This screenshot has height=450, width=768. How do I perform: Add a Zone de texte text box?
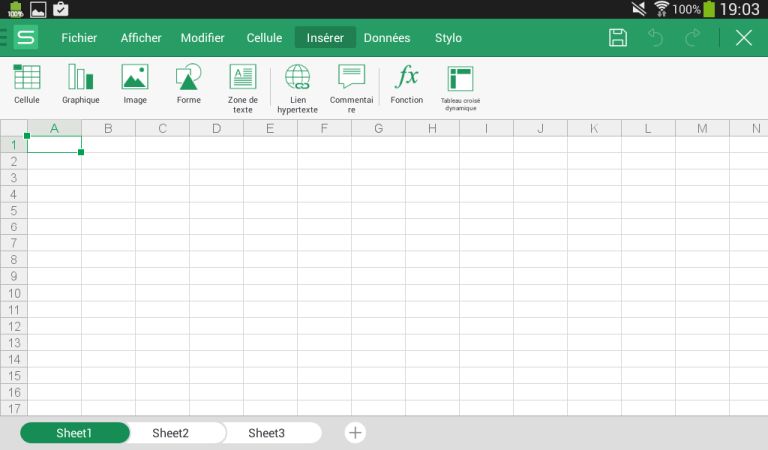(242, 89)
